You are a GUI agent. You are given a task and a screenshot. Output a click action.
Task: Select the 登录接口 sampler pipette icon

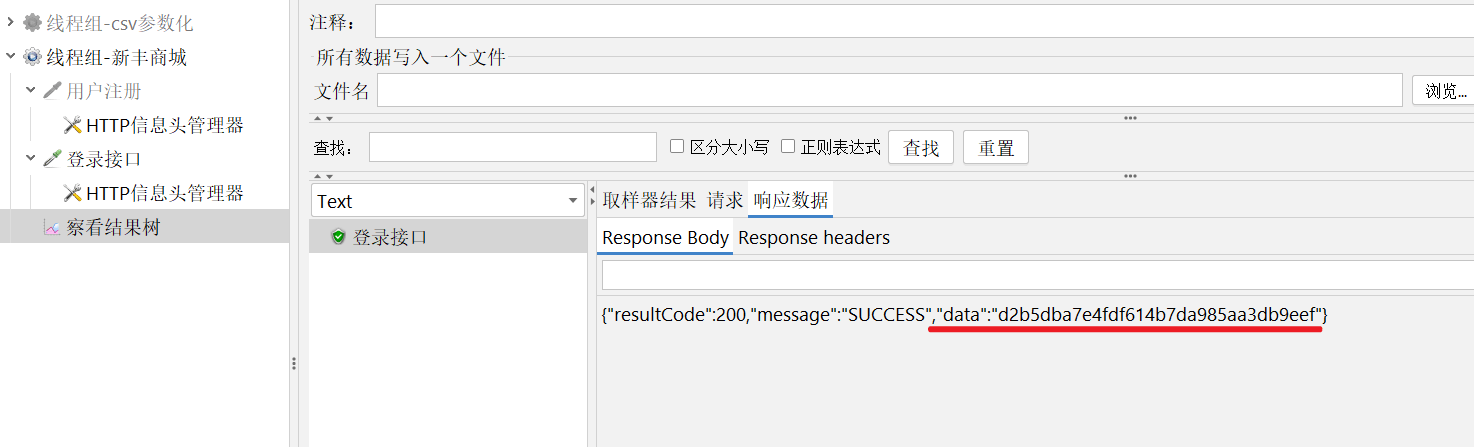(52, 159)
